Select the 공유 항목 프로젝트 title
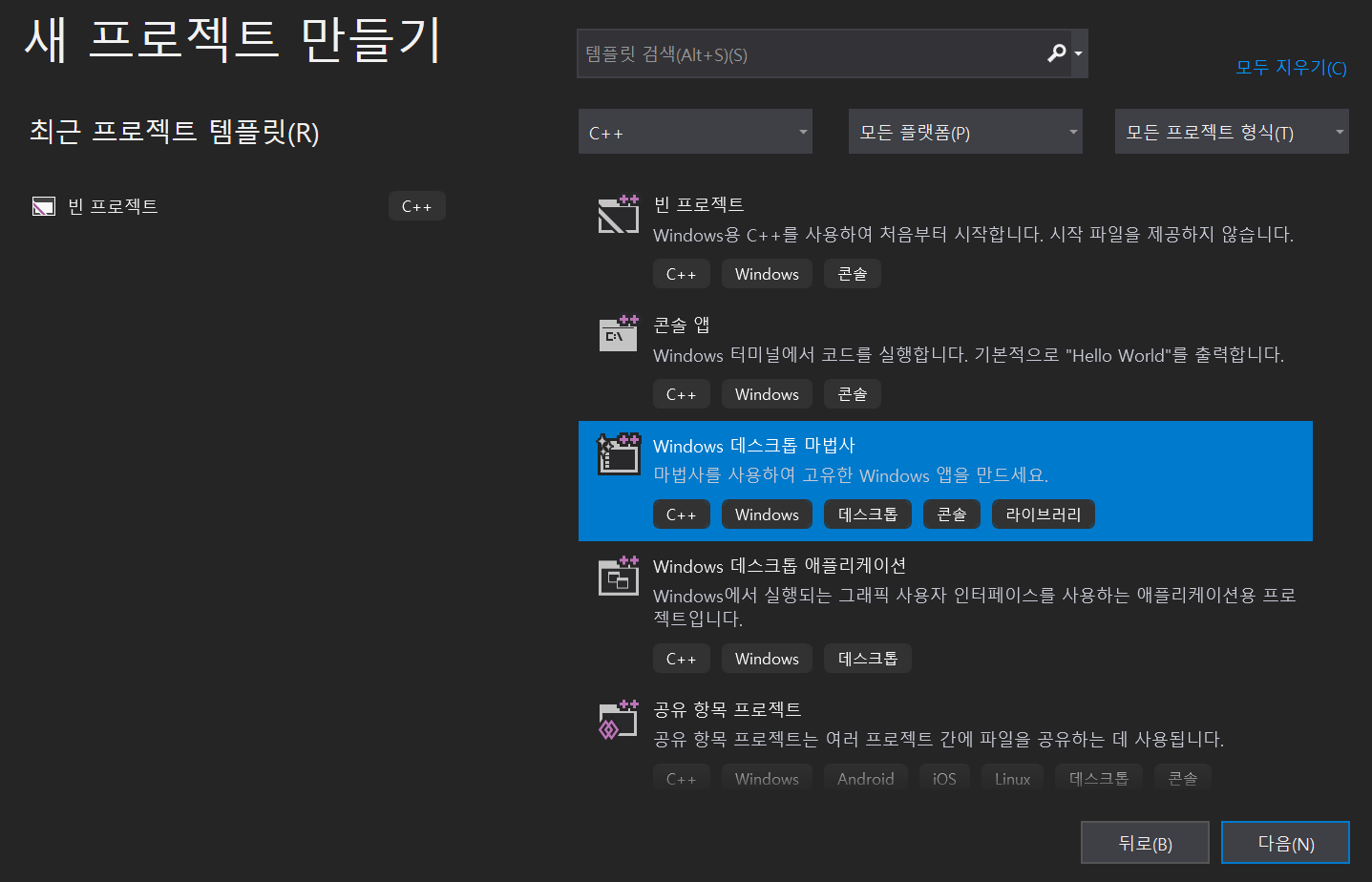Screen dimensions: 1372x882 coord(728,709)
